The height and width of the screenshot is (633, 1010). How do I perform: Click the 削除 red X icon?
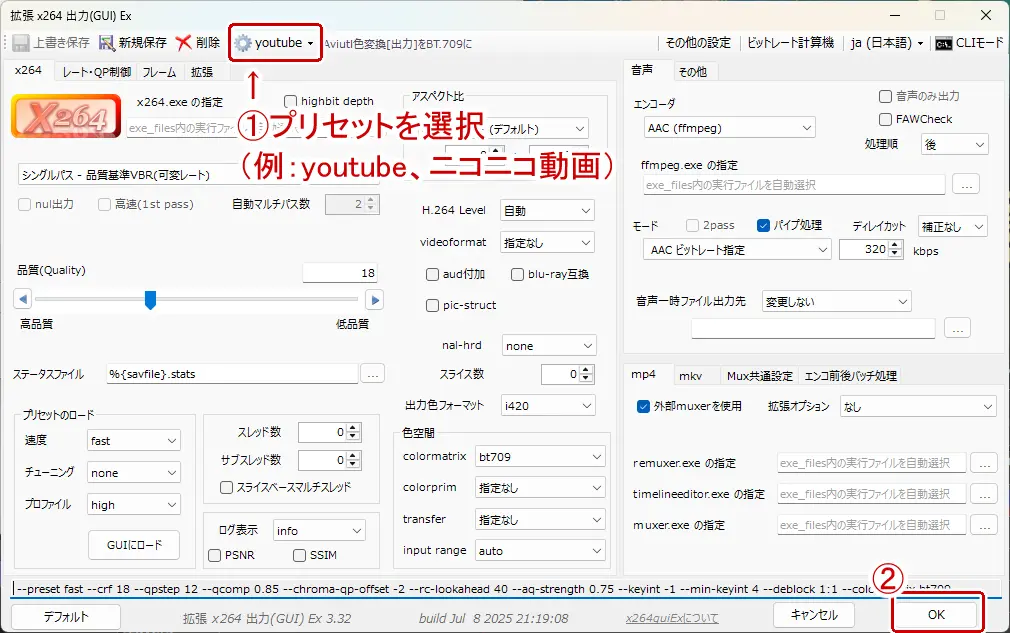coord(184,43)
